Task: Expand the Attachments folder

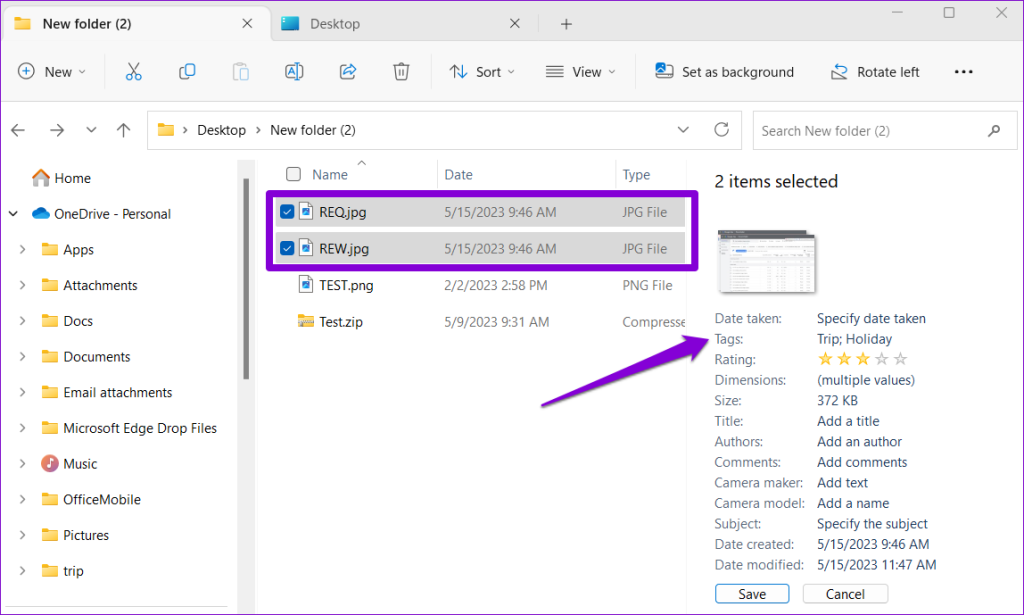Action: [23, 285]
